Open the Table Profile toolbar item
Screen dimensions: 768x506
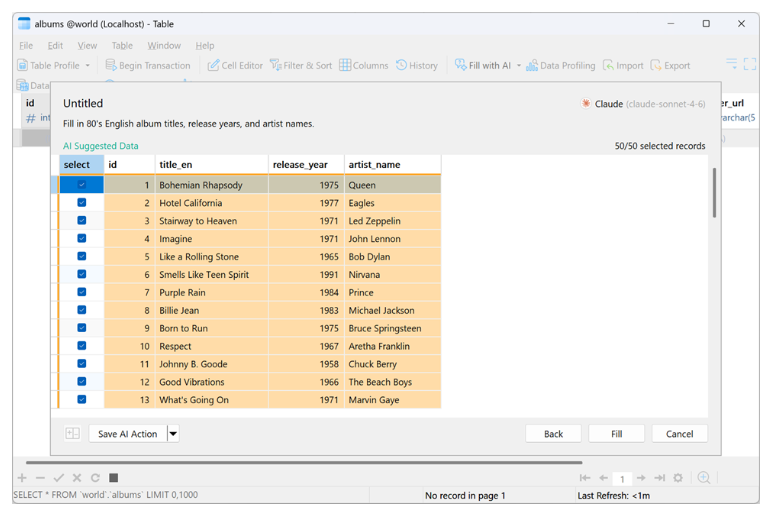(x=48, y=66)
